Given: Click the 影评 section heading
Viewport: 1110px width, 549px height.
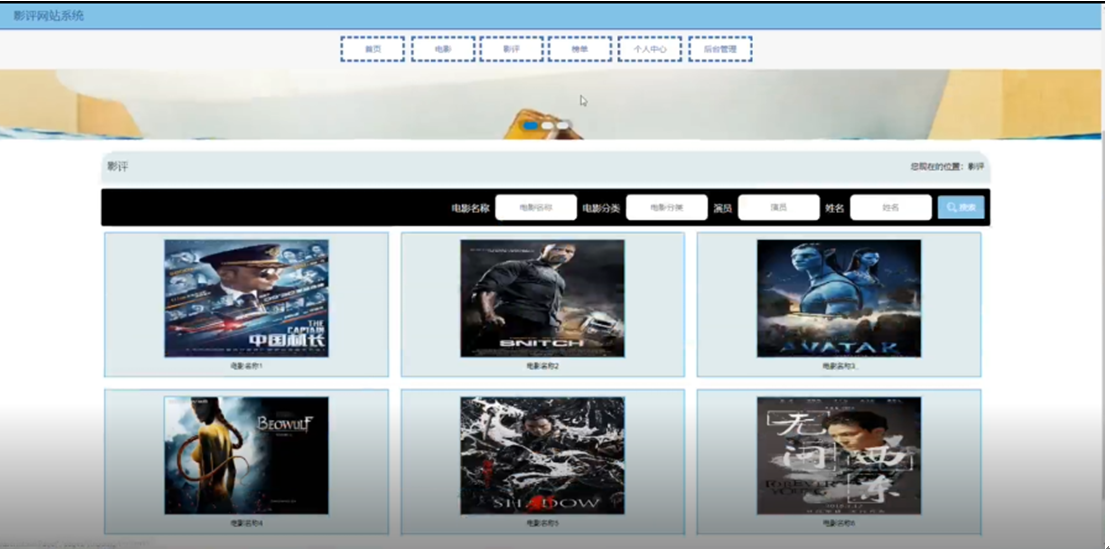Looking at the screenshot, I should [x=118, y=167].
